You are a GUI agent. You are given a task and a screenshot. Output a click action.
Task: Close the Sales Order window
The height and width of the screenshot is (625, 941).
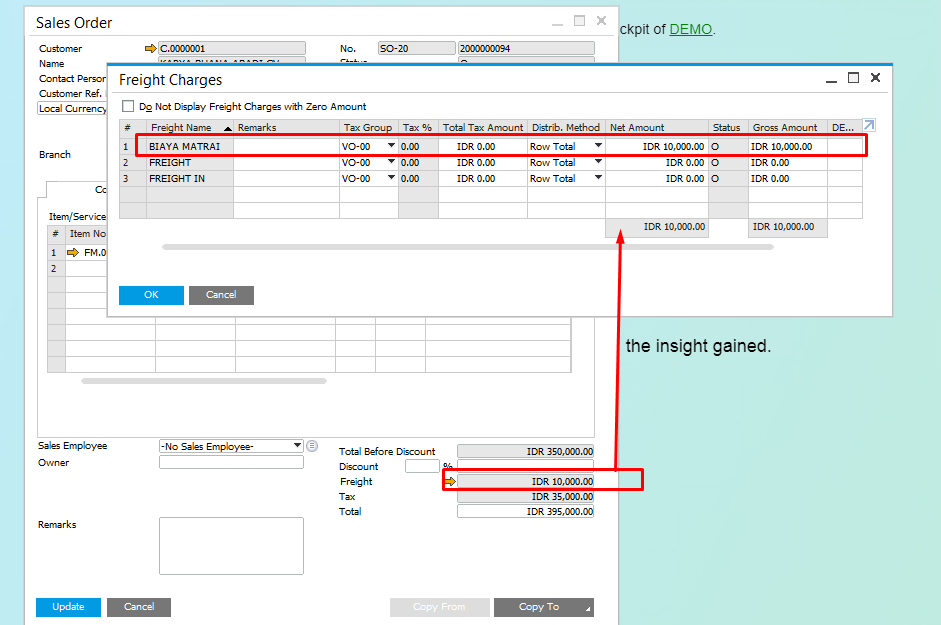tap(601, 21)
